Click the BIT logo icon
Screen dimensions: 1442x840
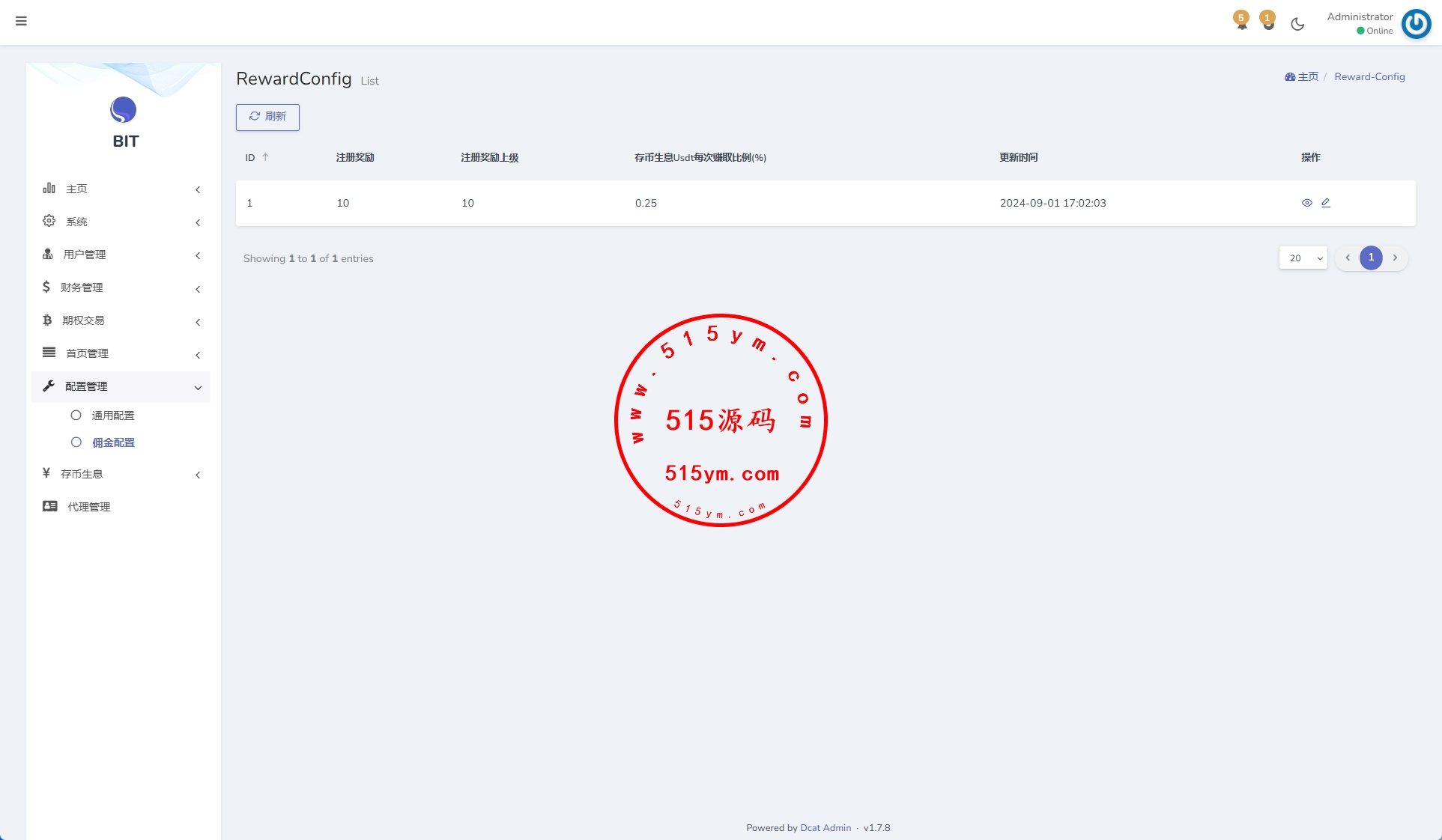124,111
